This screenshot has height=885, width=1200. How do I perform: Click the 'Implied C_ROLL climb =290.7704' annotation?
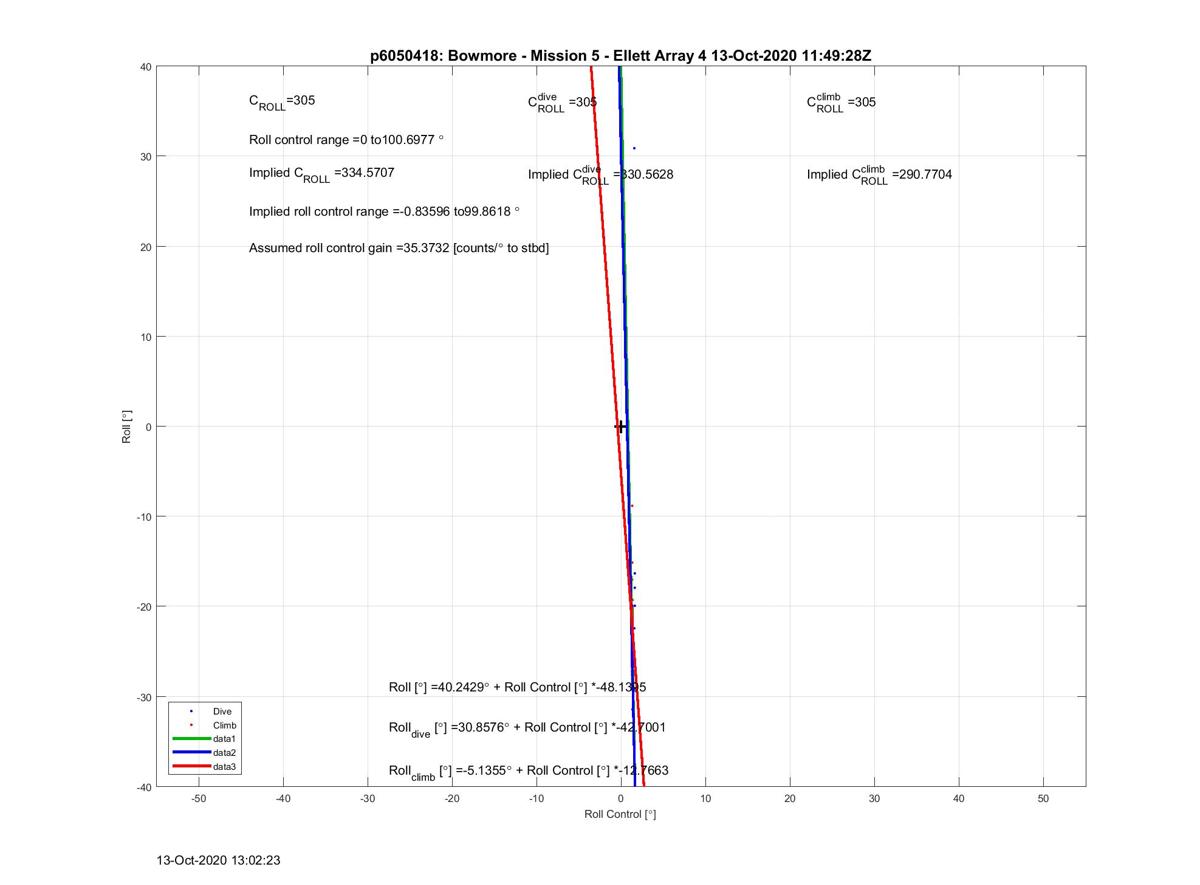[x=880, y=175]
